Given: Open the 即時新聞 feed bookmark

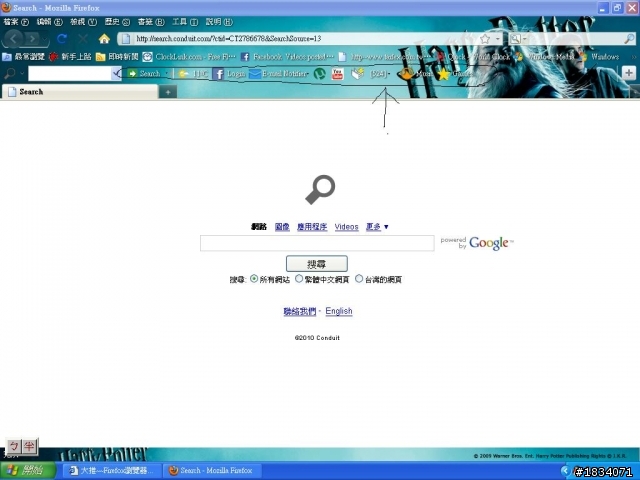Looking at the screenshot, I should tap(117, 57).
